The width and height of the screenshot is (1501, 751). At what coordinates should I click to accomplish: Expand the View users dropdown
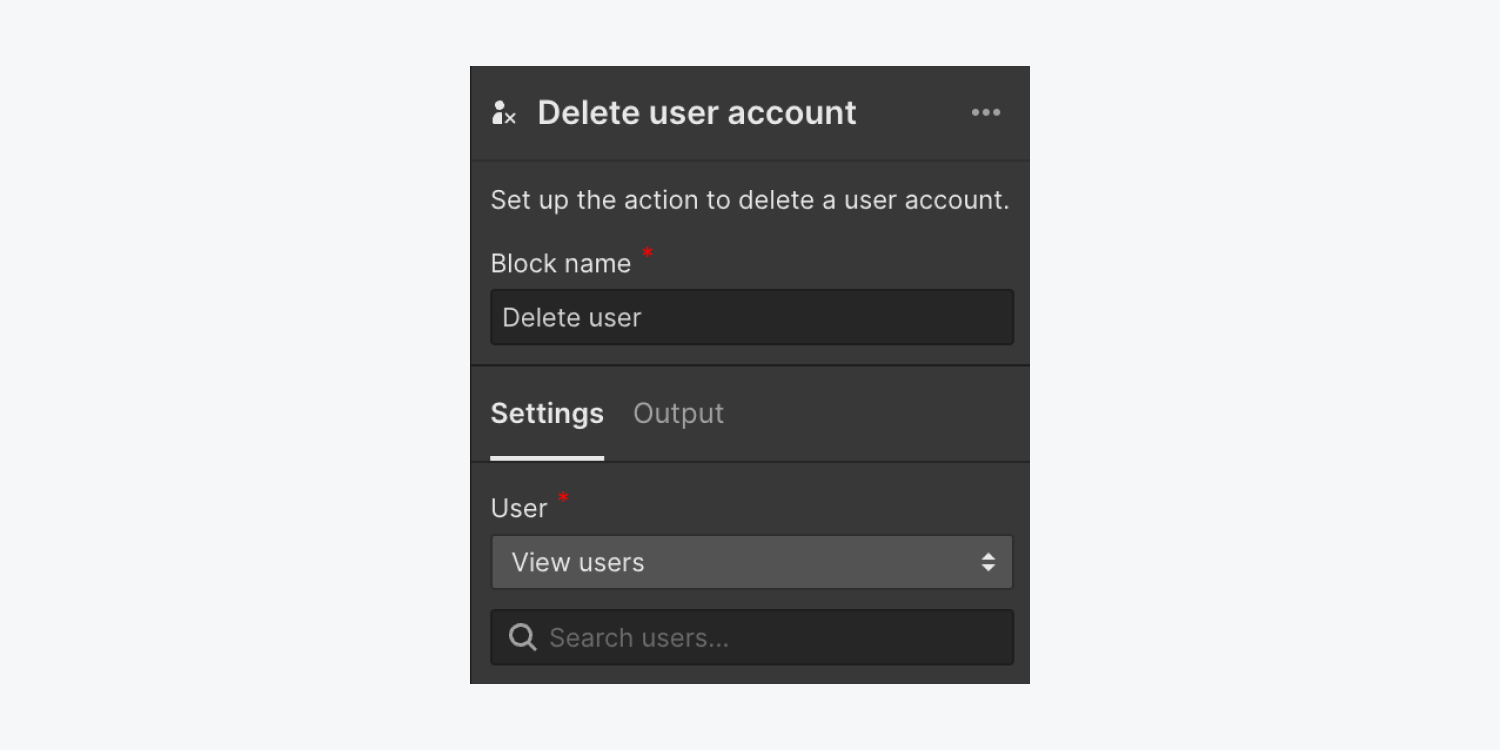pos(752,562)
